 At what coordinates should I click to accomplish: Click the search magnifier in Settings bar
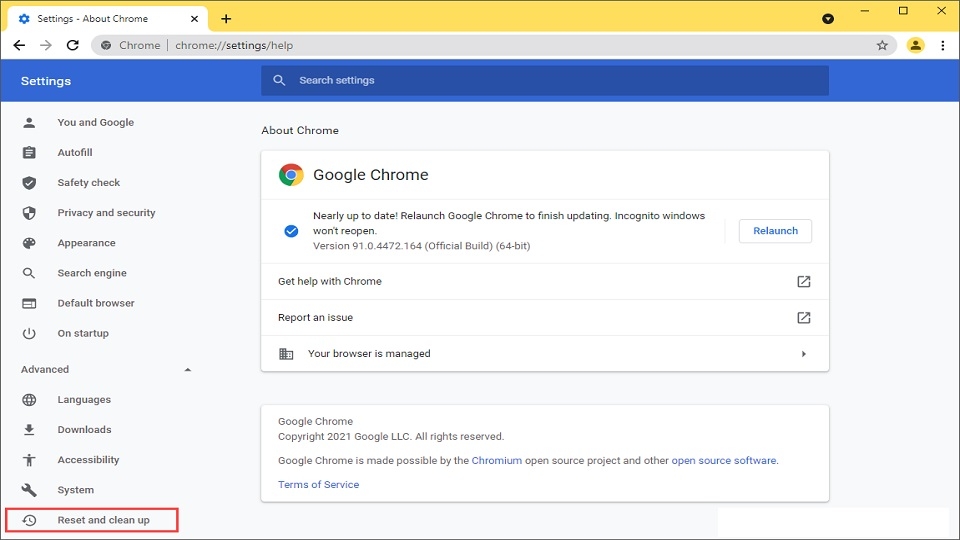point(279,80)
